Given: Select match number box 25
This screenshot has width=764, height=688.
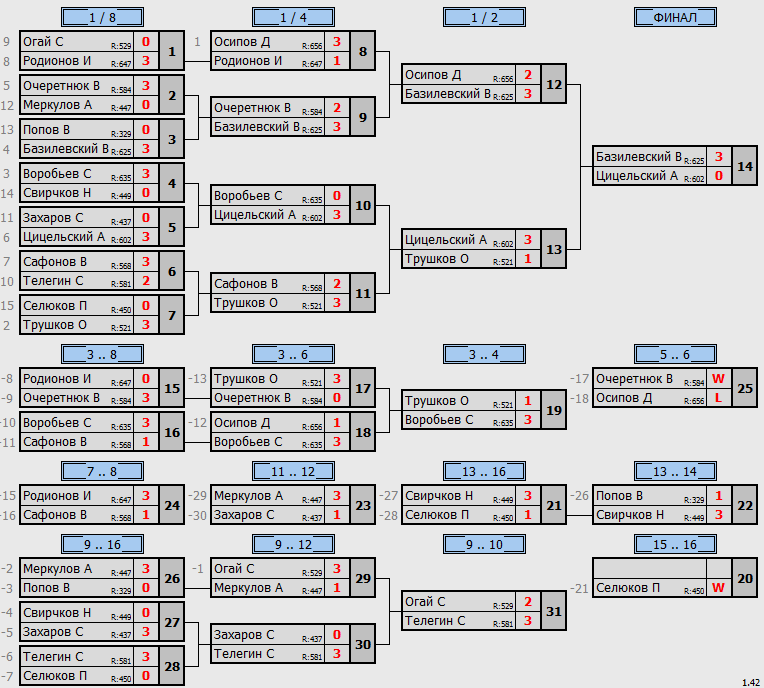Looking at the screenshot, I should 745,388.
